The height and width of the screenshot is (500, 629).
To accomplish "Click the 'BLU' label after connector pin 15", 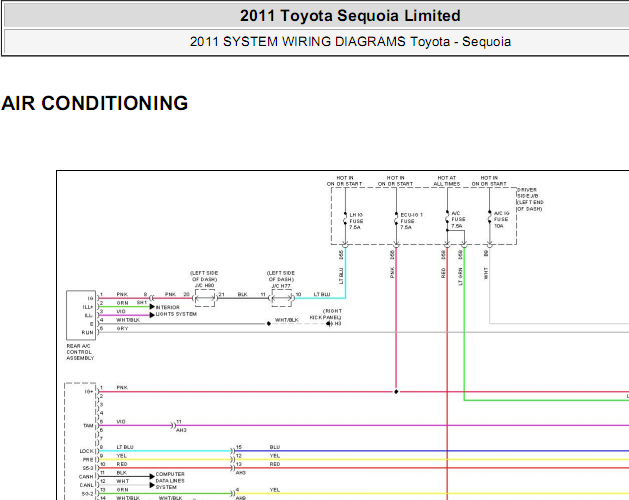I will pyautogui.click(x=275, y=447).
